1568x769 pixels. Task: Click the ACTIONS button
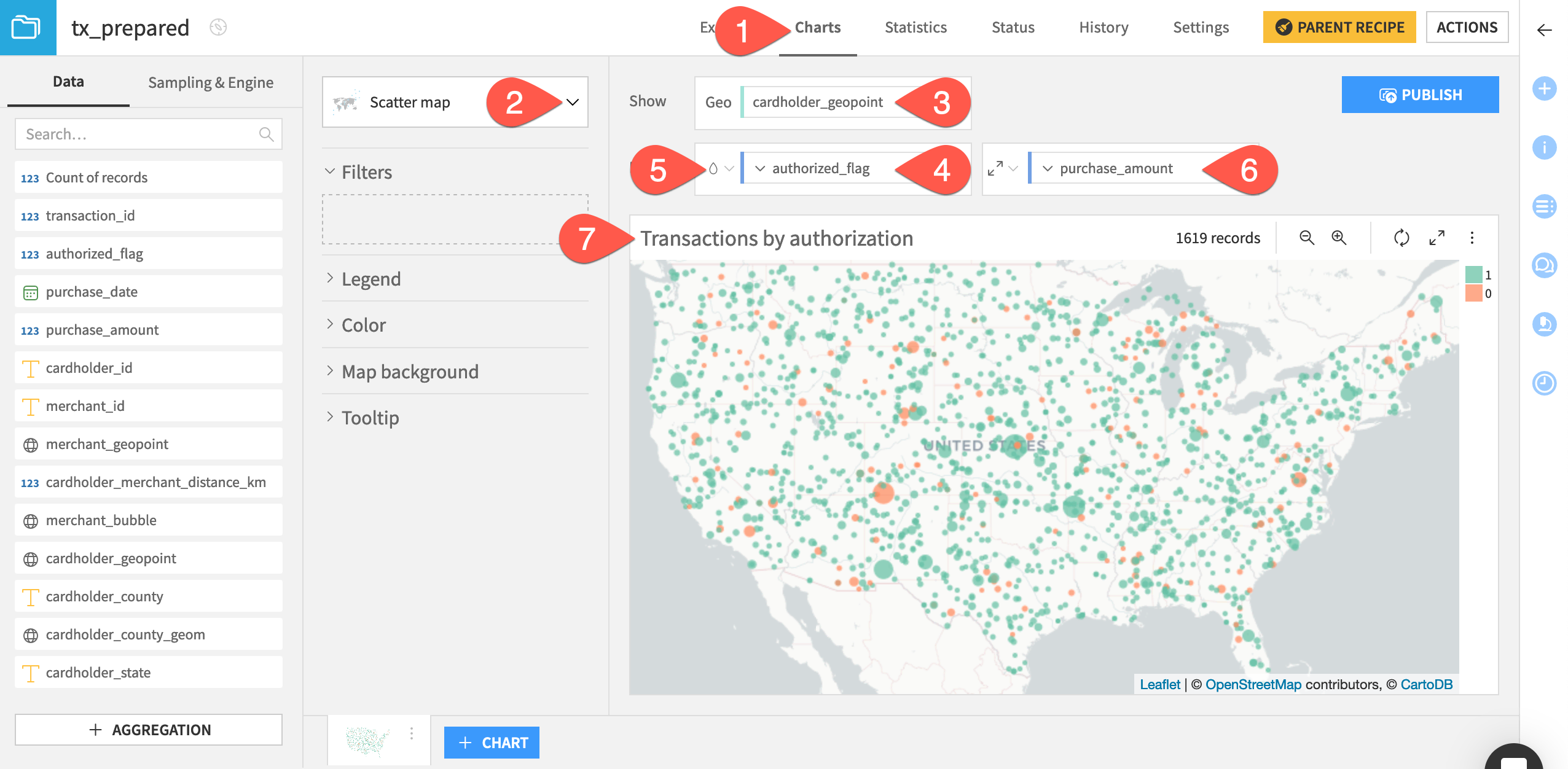click(1467, 27)
